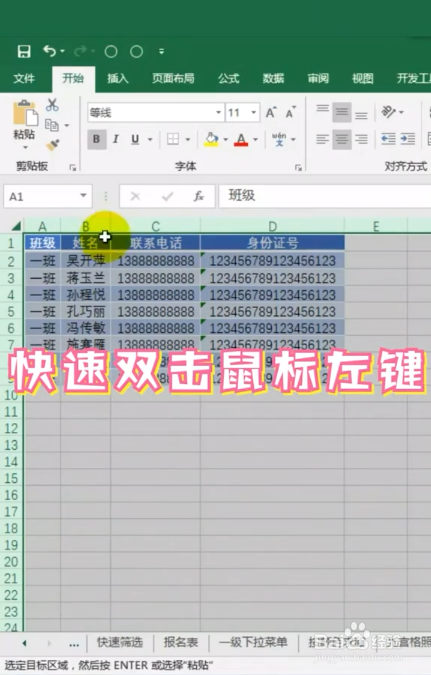Screen dimensions: 431x675
Task: Open the undo history dropdown arrow
Action: coord(63,51)
